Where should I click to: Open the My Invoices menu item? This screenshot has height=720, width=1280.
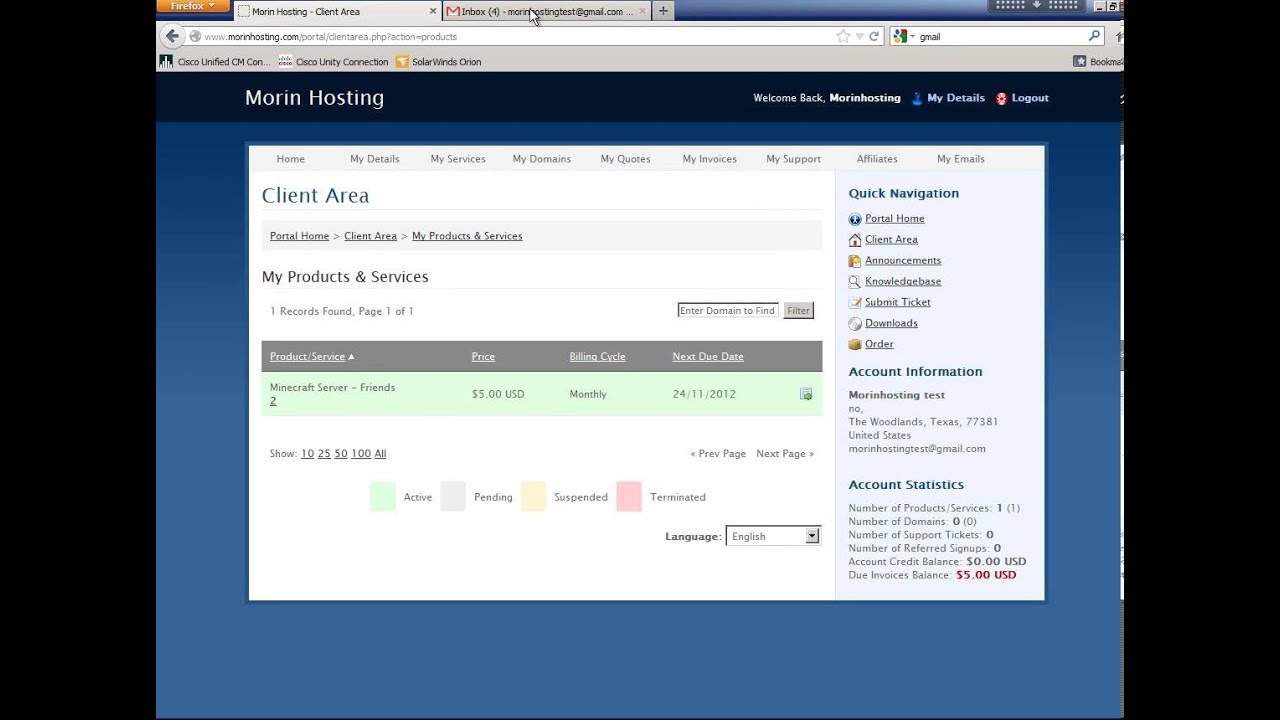pos(710,159)
